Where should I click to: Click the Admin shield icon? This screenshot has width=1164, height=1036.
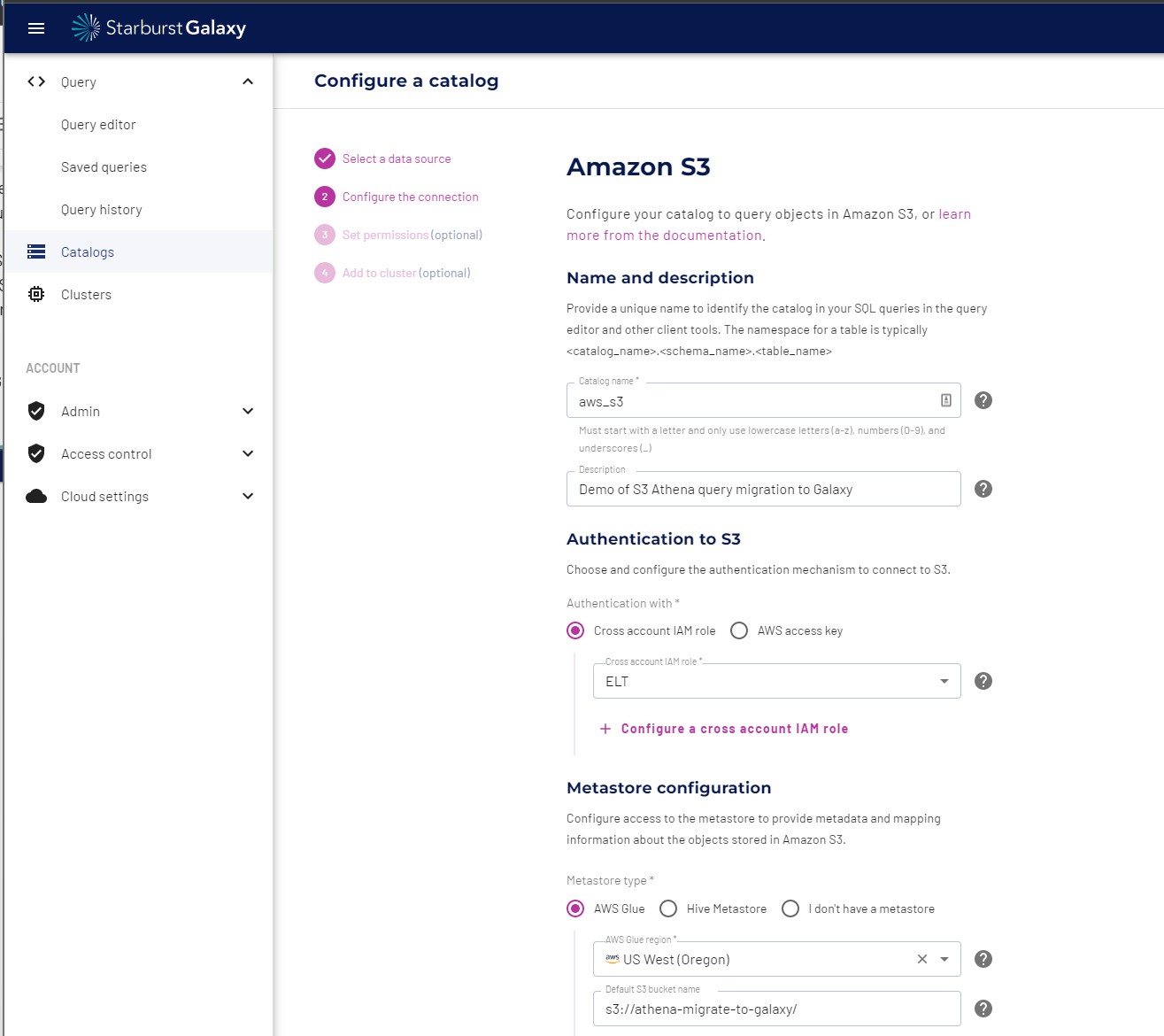36,411
